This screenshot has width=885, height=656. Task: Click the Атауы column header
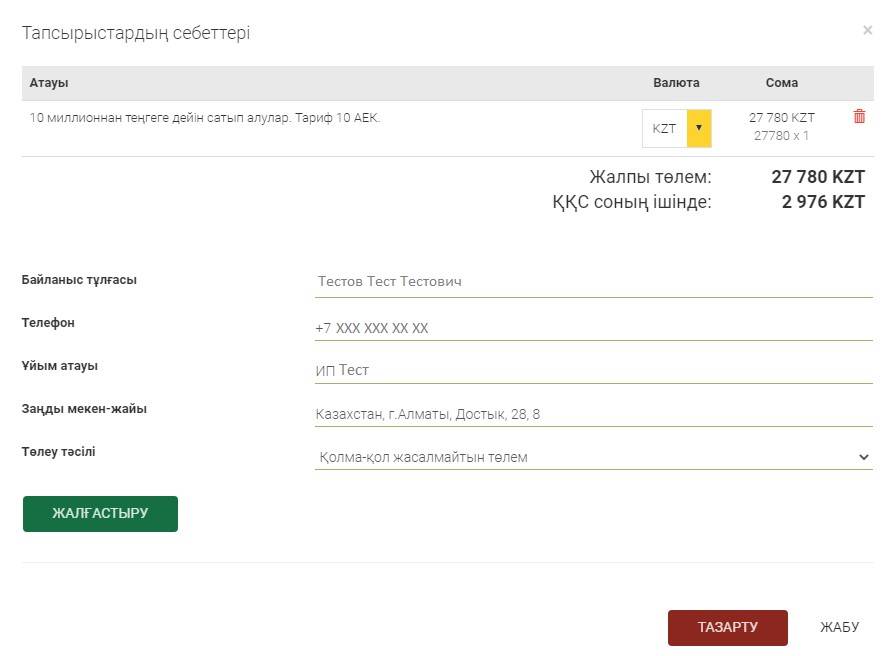(49, 83)
